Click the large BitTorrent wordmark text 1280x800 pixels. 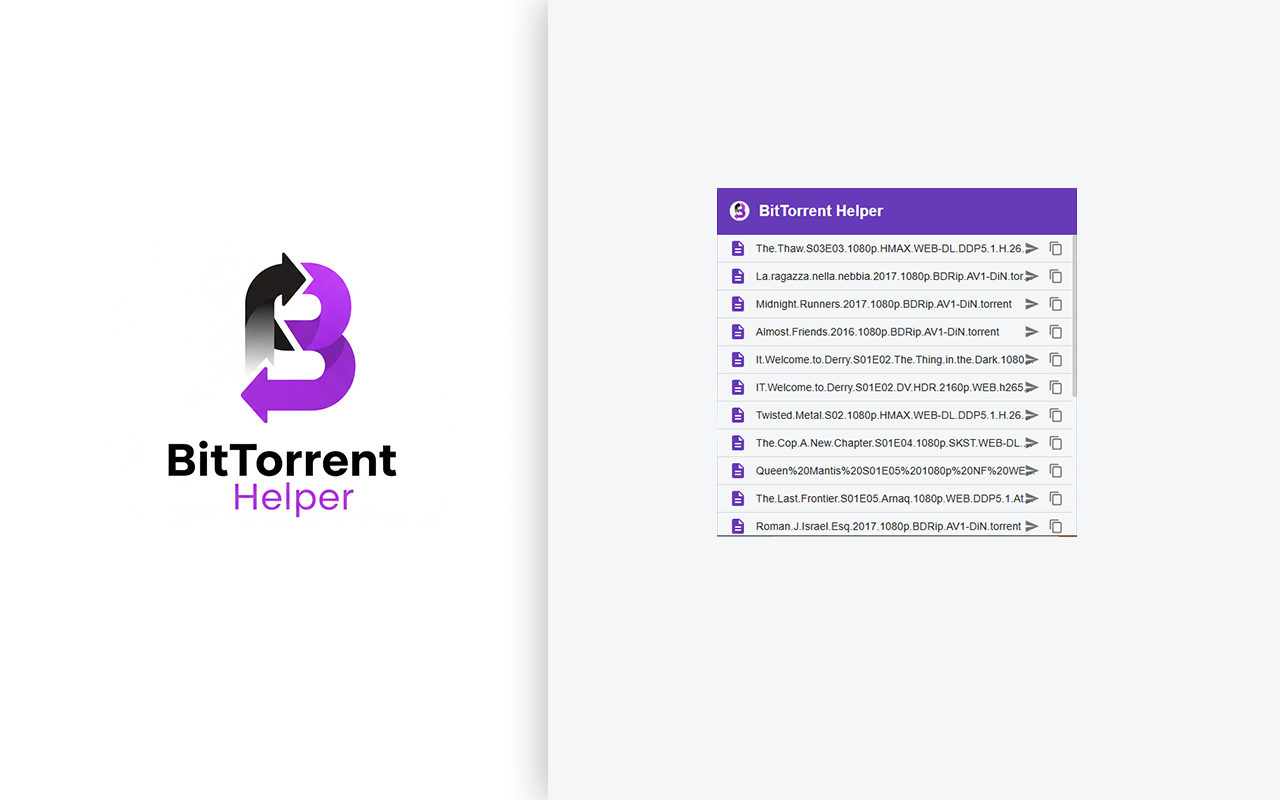pos(282,460)
